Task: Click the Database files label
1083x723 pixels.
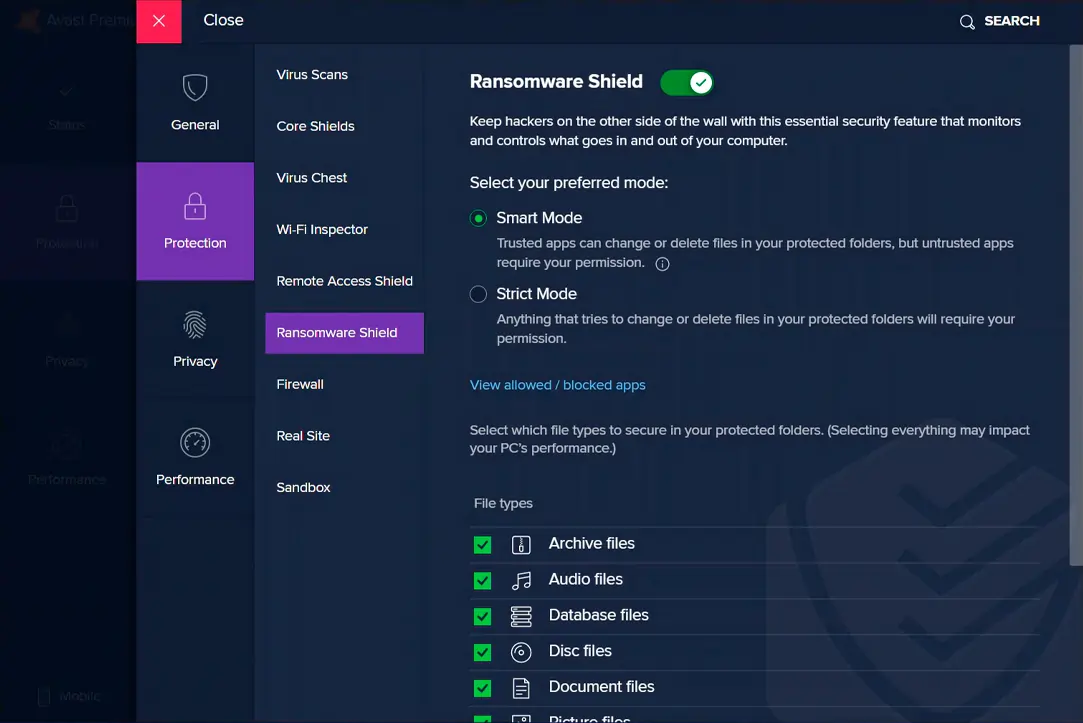Action: 598,615
